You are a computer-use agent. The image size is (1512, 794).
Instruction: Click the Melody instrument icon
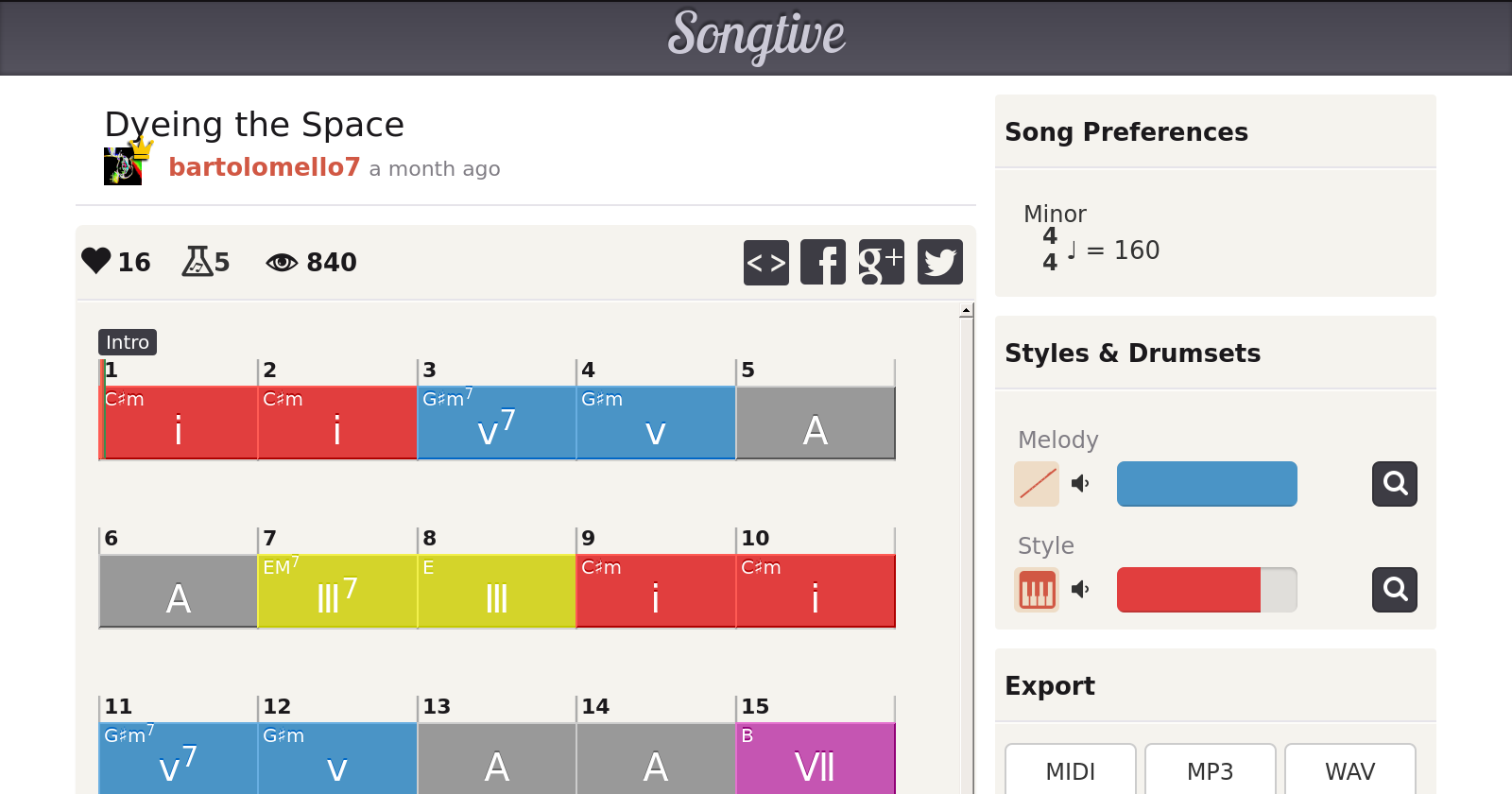point(1037,484)
